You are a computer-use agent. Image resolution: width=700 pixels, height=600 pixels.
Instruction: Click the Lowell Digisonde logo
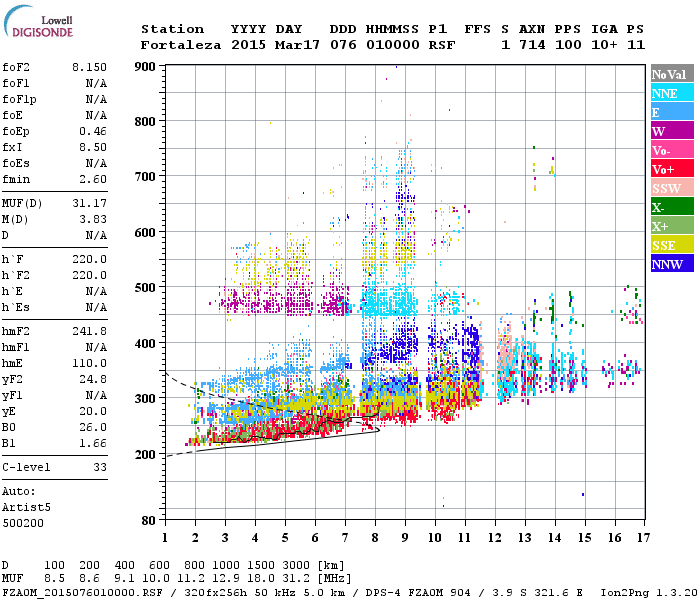[38, 22]
